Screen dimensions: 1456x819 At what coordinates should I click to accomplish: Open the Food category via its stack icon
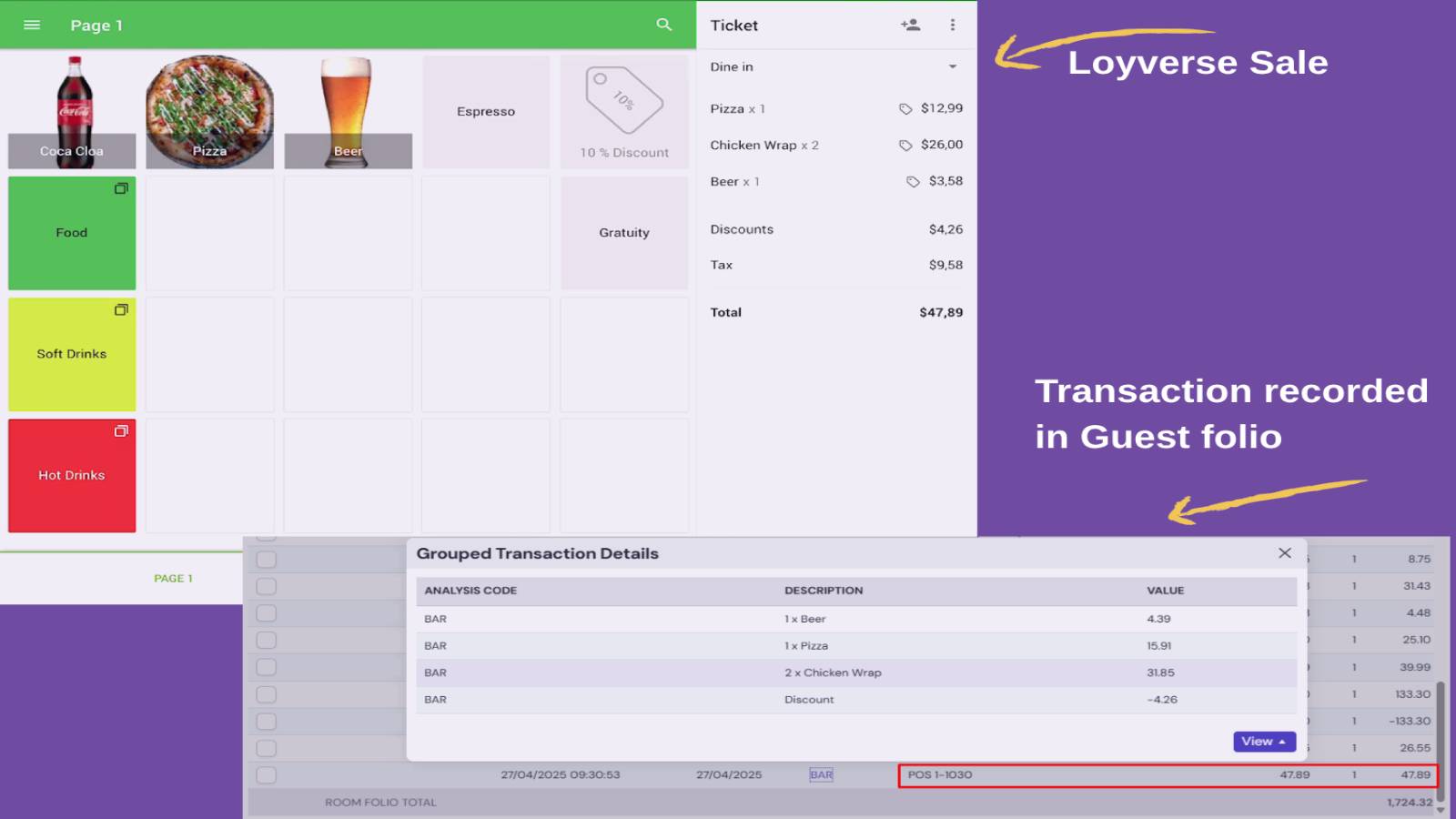121,189
